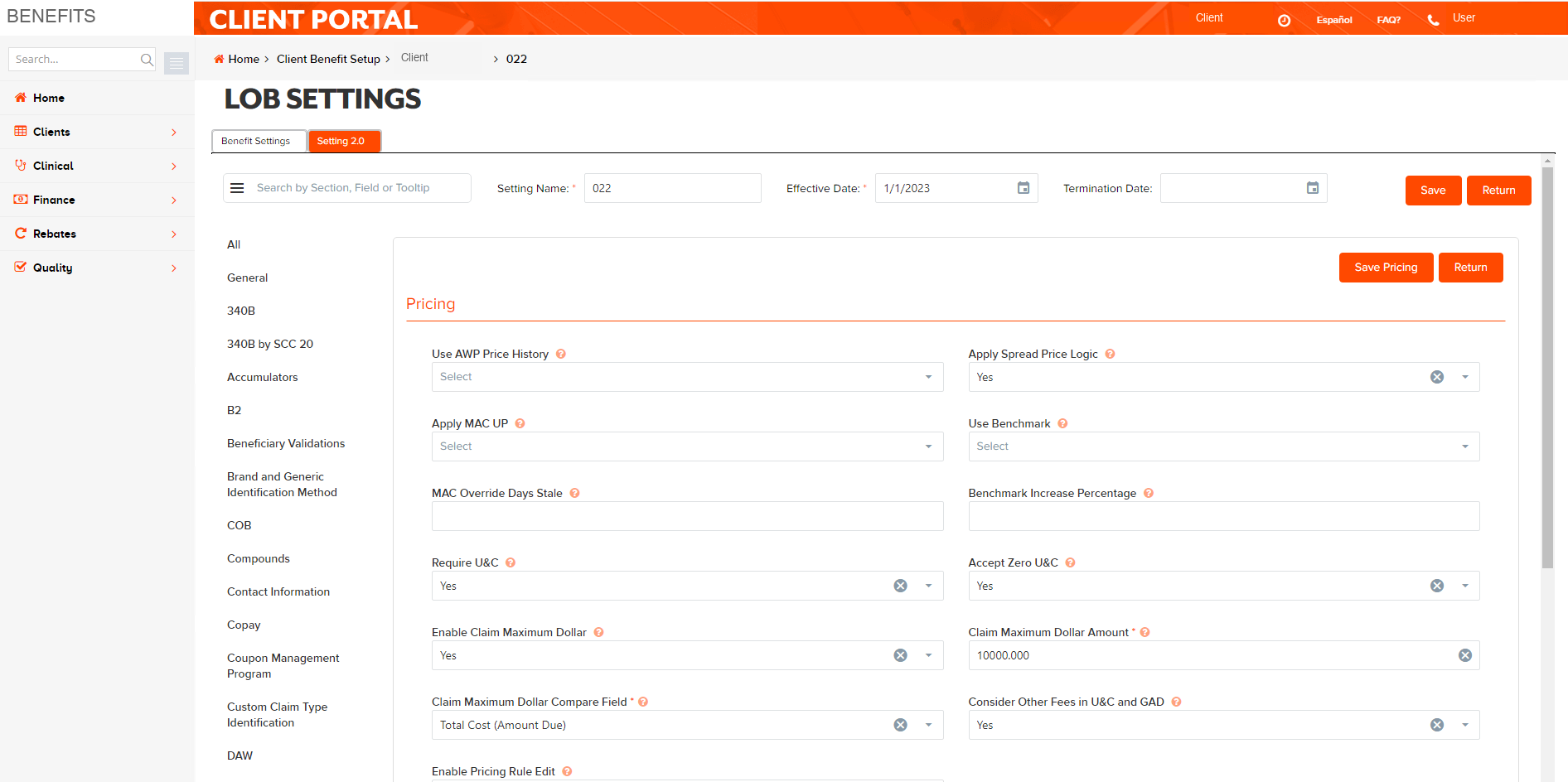Viewport: 1568px width, 782px height.
Task: Open the Use Benchmark dropdown
Action: click(1223, 447)
